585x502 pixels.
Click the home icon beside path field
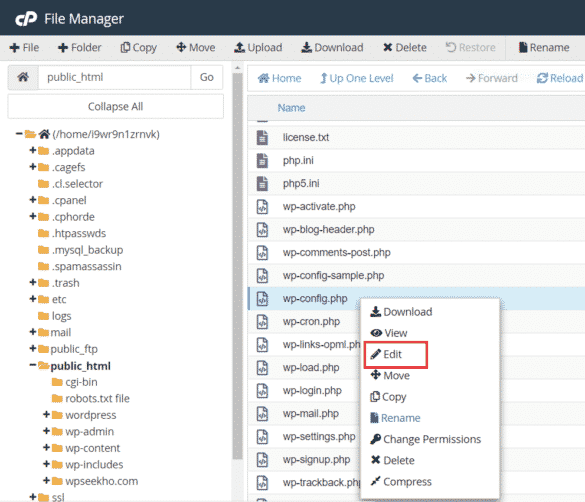[23, 77]
